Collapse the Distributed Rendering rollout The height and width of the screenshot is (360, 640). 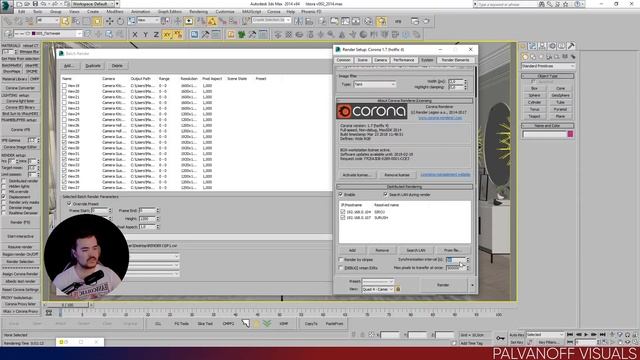[x=404, y=187]
